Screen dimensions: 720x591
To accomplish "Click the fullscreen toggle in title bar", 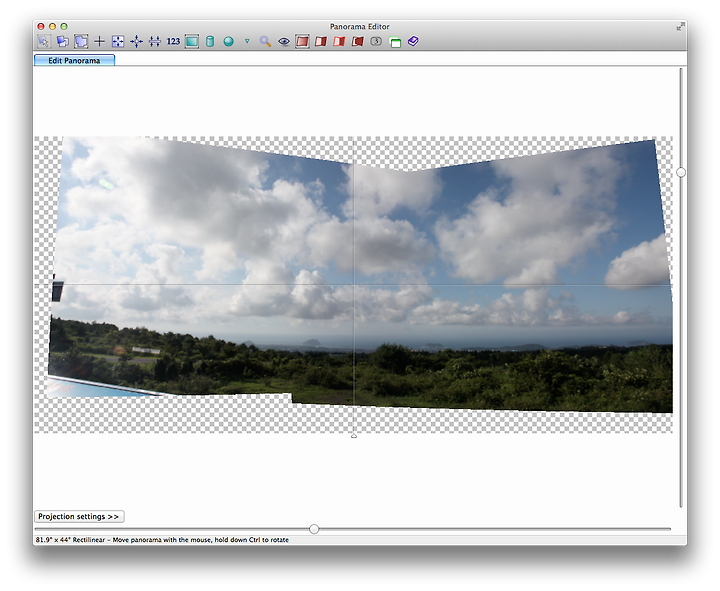I will [680, 27].
